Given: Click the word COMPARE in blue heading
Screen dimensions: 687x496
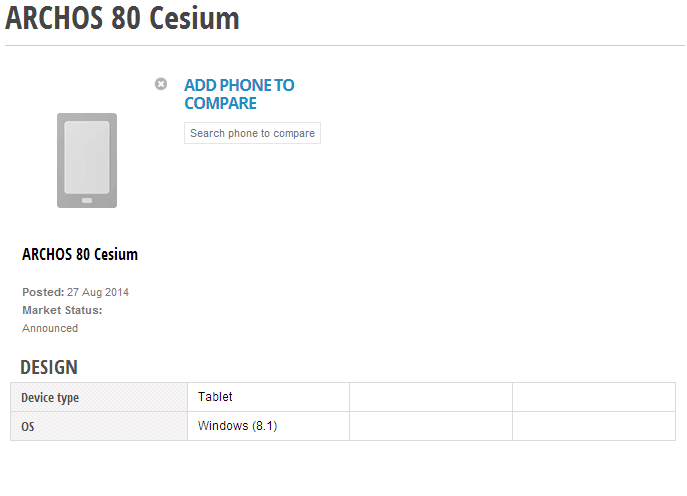Looking at the screenshot, I should click(220, 103).
